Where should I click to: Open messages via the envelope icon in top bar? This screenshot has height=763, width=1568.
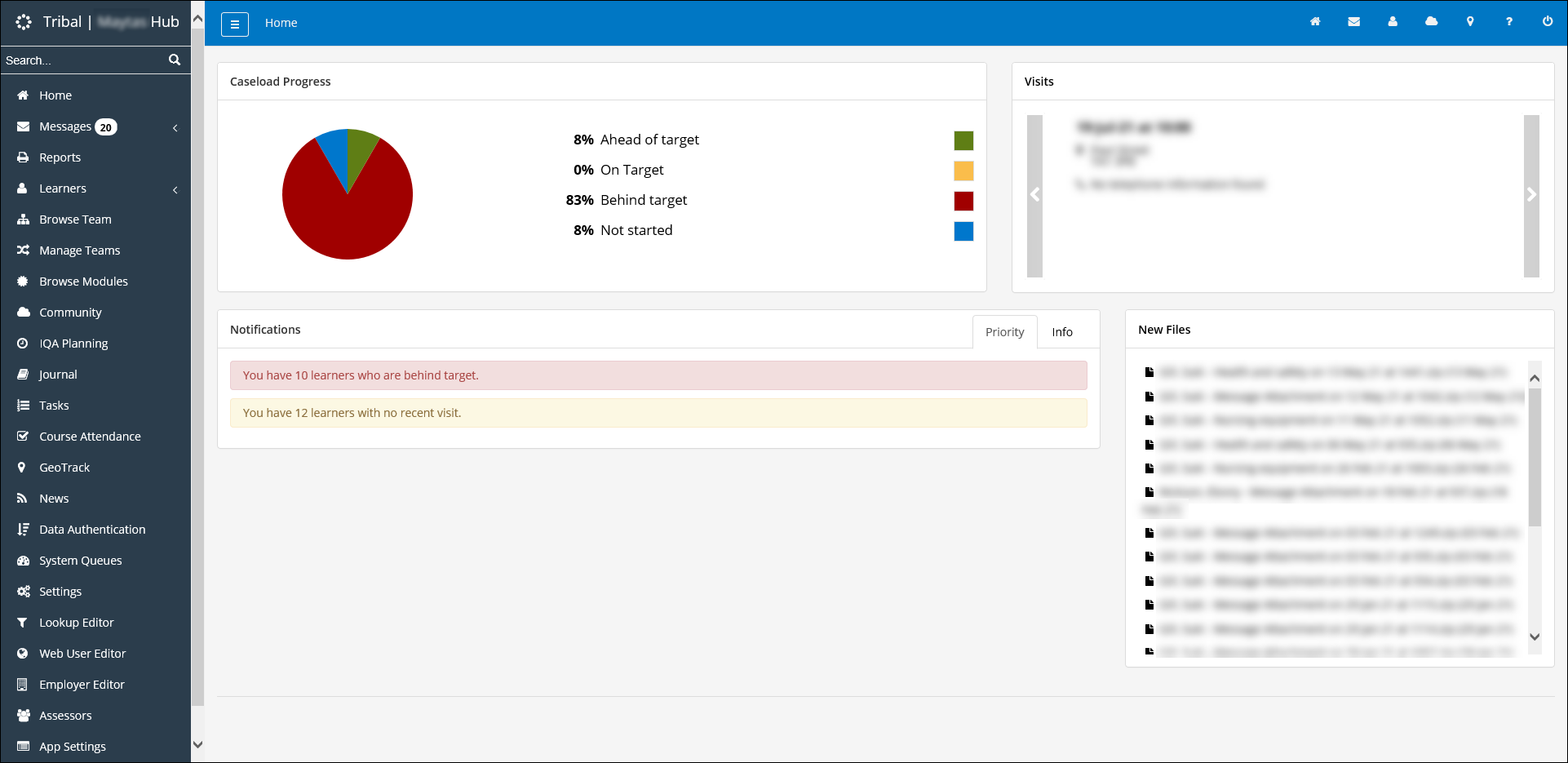pos(1354,21)
